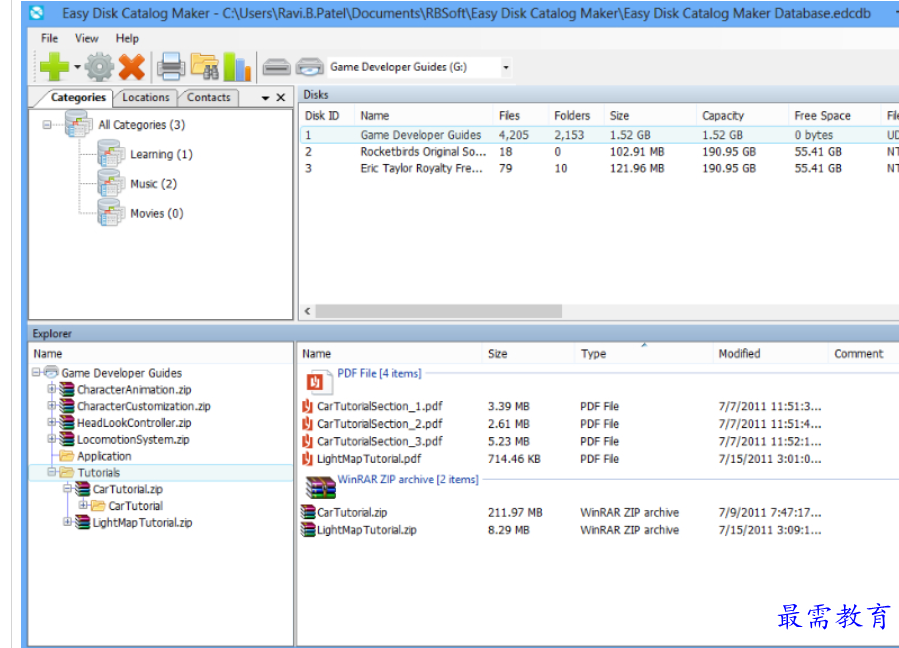Click the WinRAR ZIP archive group icon
Viewport: 899px width, 648px height.
tap(320, 487)
